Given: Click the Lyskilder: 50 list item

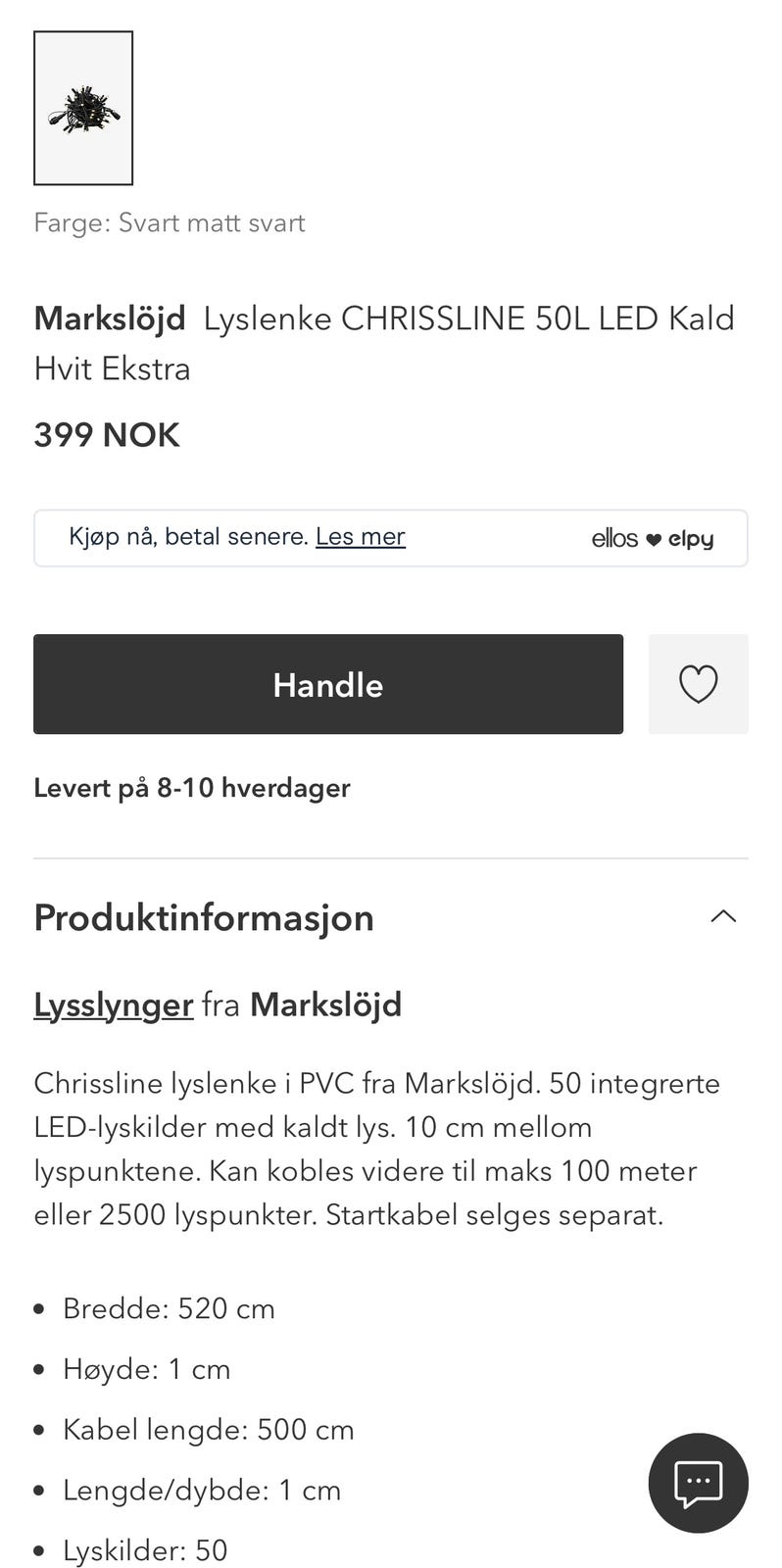Looking at the screenshot, I should tap(145, 1550).
